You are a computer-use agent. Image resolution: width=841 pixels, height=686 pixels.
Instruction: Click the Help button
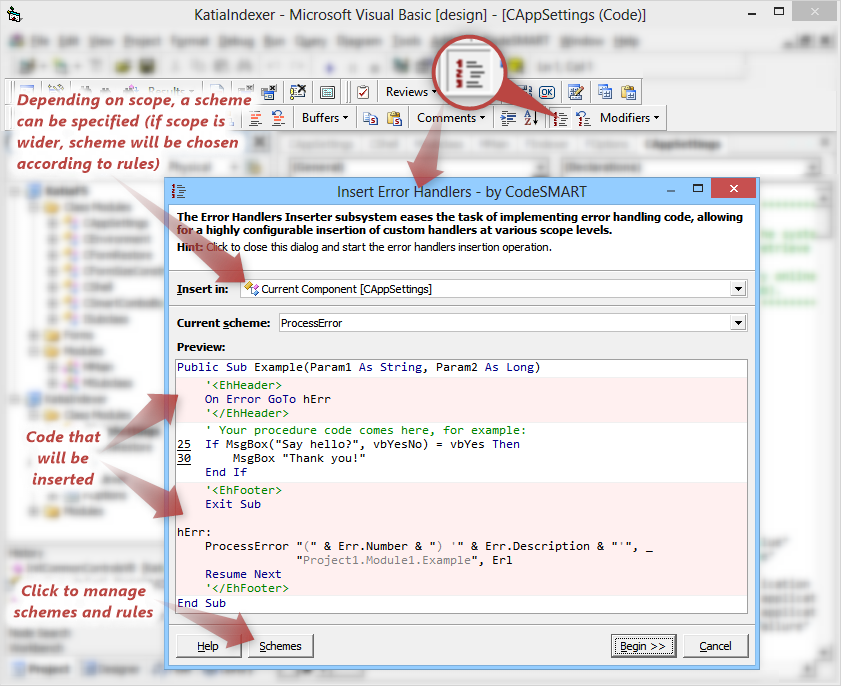208,646
